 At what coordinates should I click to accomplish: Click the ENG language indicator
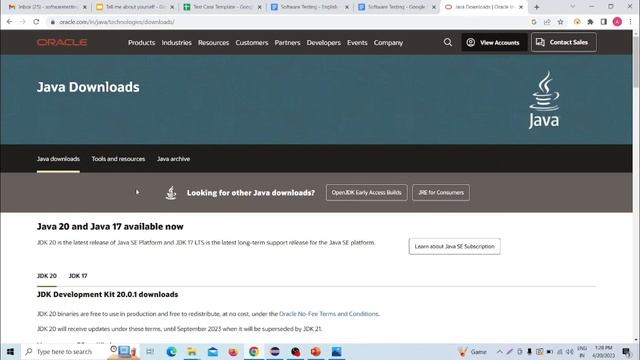pyautogui.click(x=582, y=351)
